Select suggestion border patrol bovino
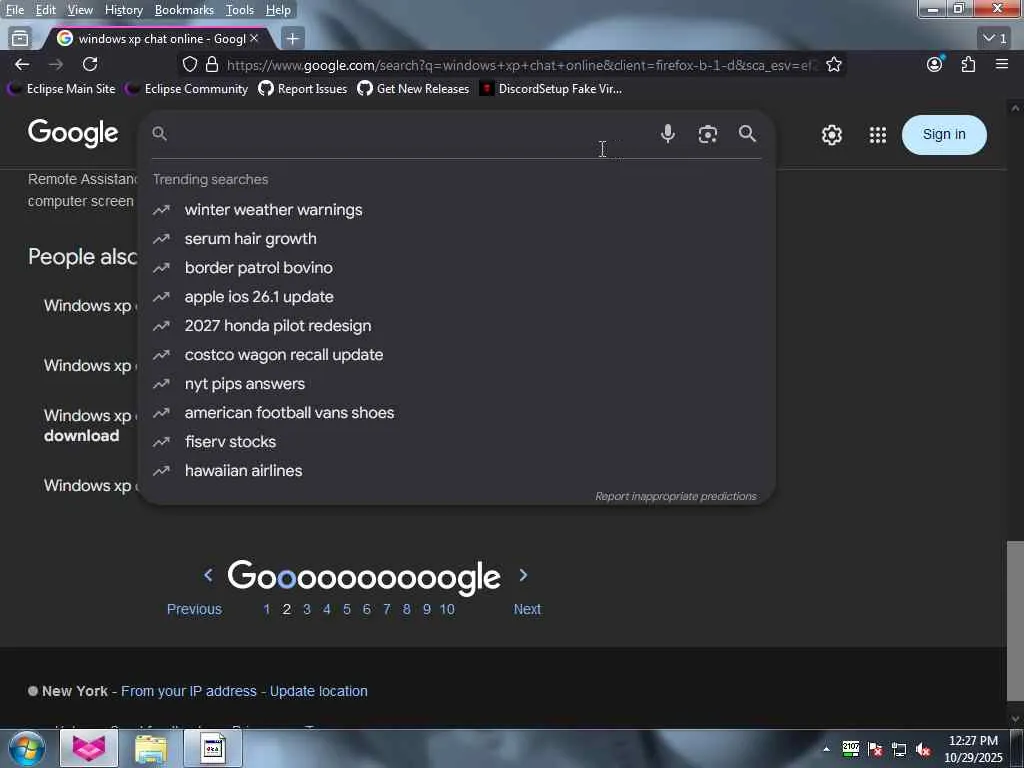The height and width of the screenshot is (768, 1024). 457,268
